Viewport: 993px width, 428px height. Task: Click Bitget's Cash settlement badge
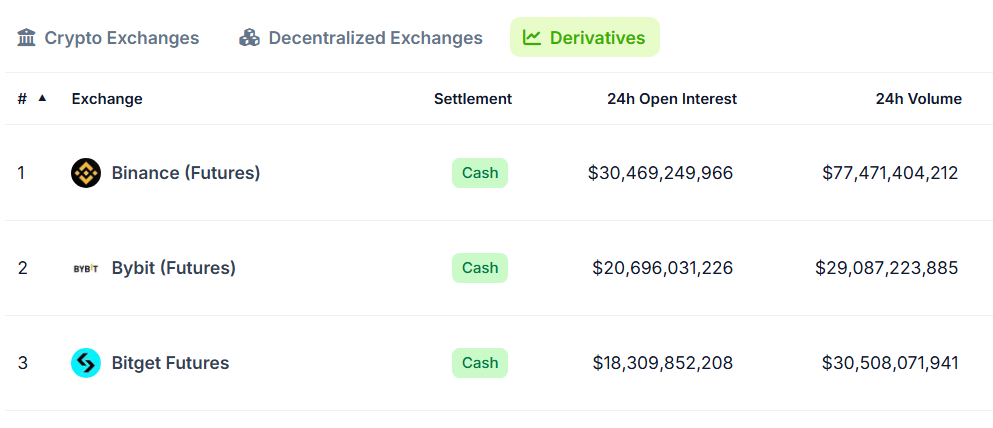click(x=480, y=363)
